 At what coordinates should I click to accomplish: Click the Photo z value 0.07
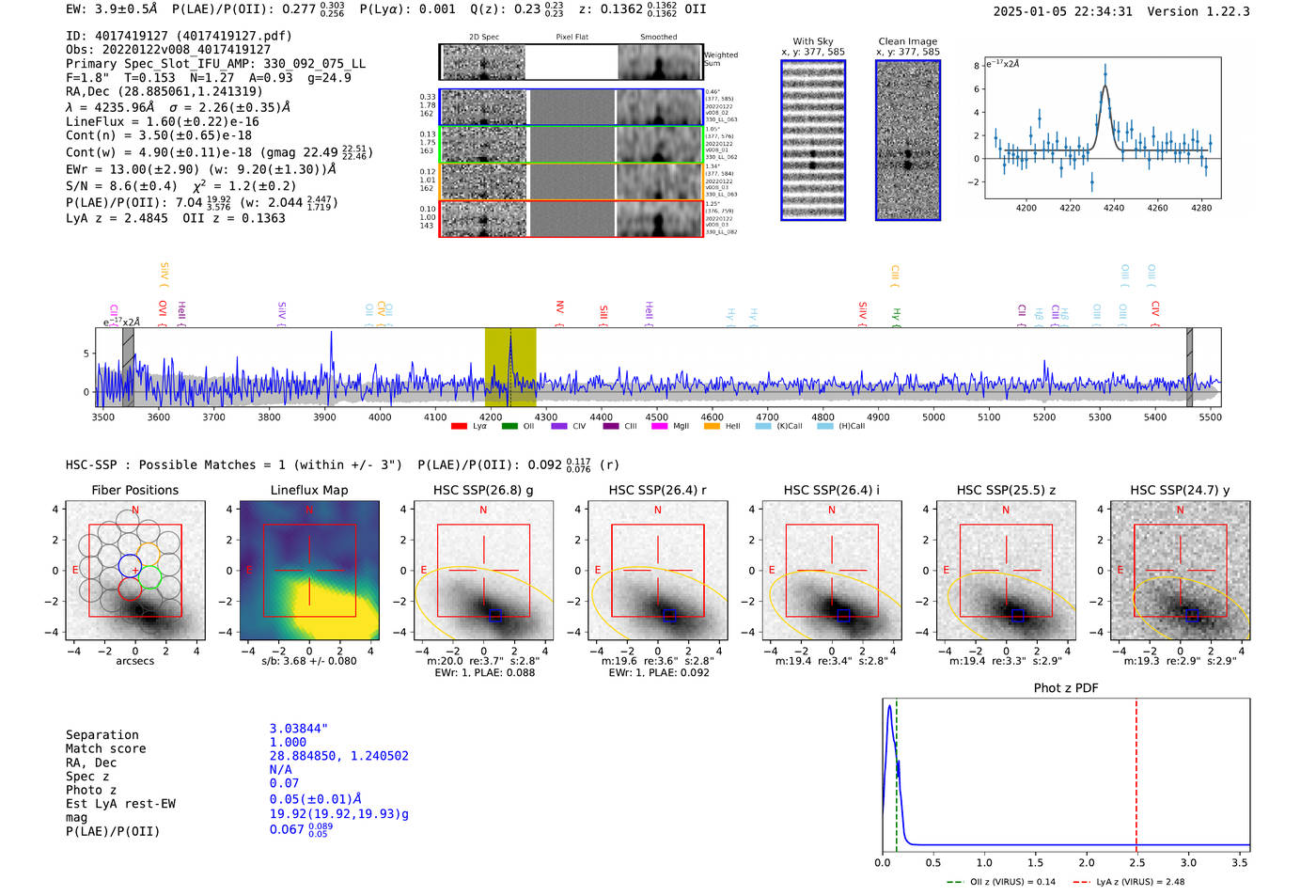(284, 783)
